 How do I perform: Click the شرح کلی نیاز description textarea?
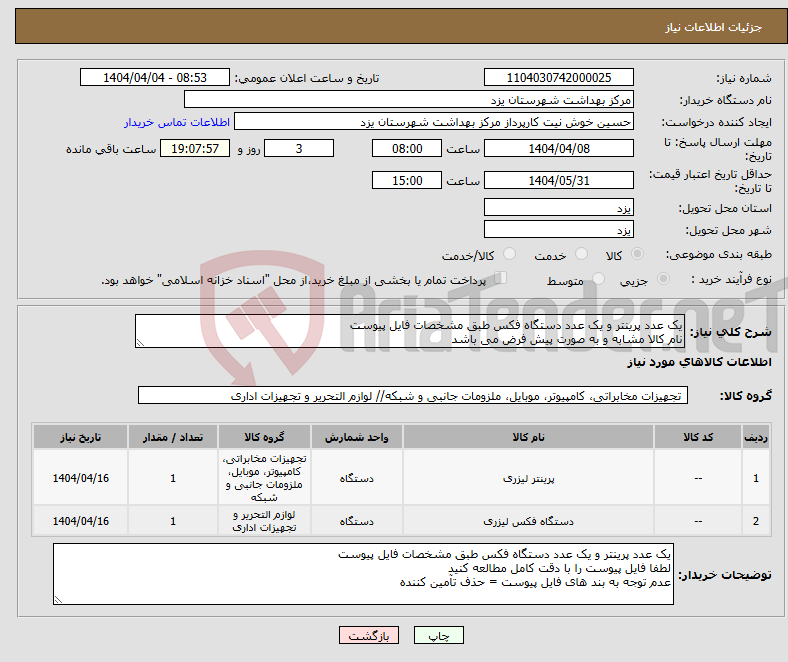[x=410, y=331]
